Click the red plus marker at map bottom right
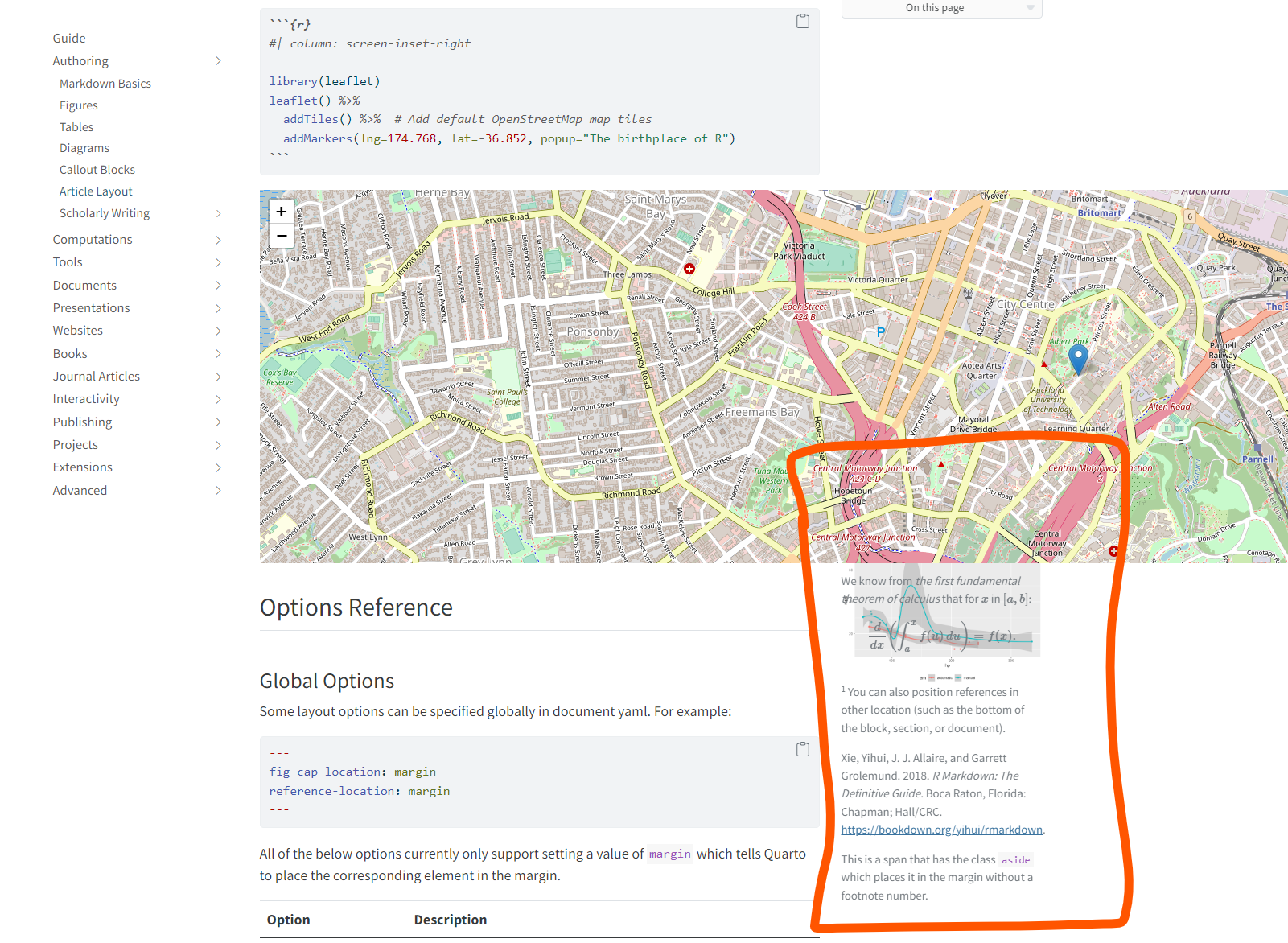 coord(1114,551)
